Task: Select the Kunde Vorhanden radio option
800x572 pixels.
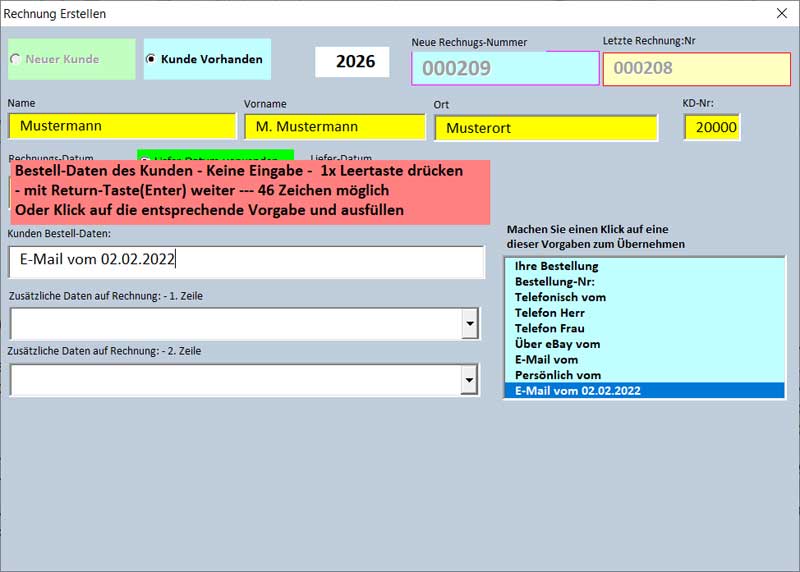Action: point(151,59)
